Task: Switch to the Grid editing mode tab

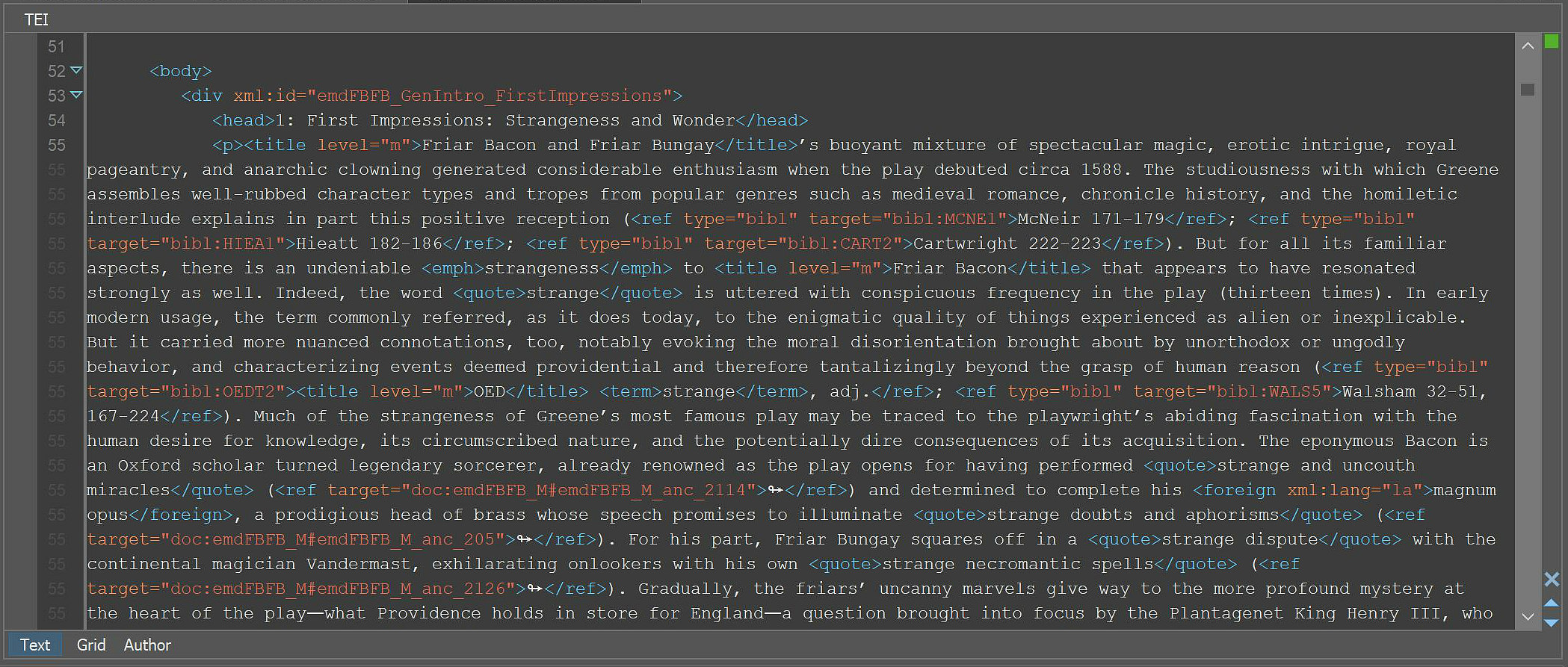Action: 90,645
